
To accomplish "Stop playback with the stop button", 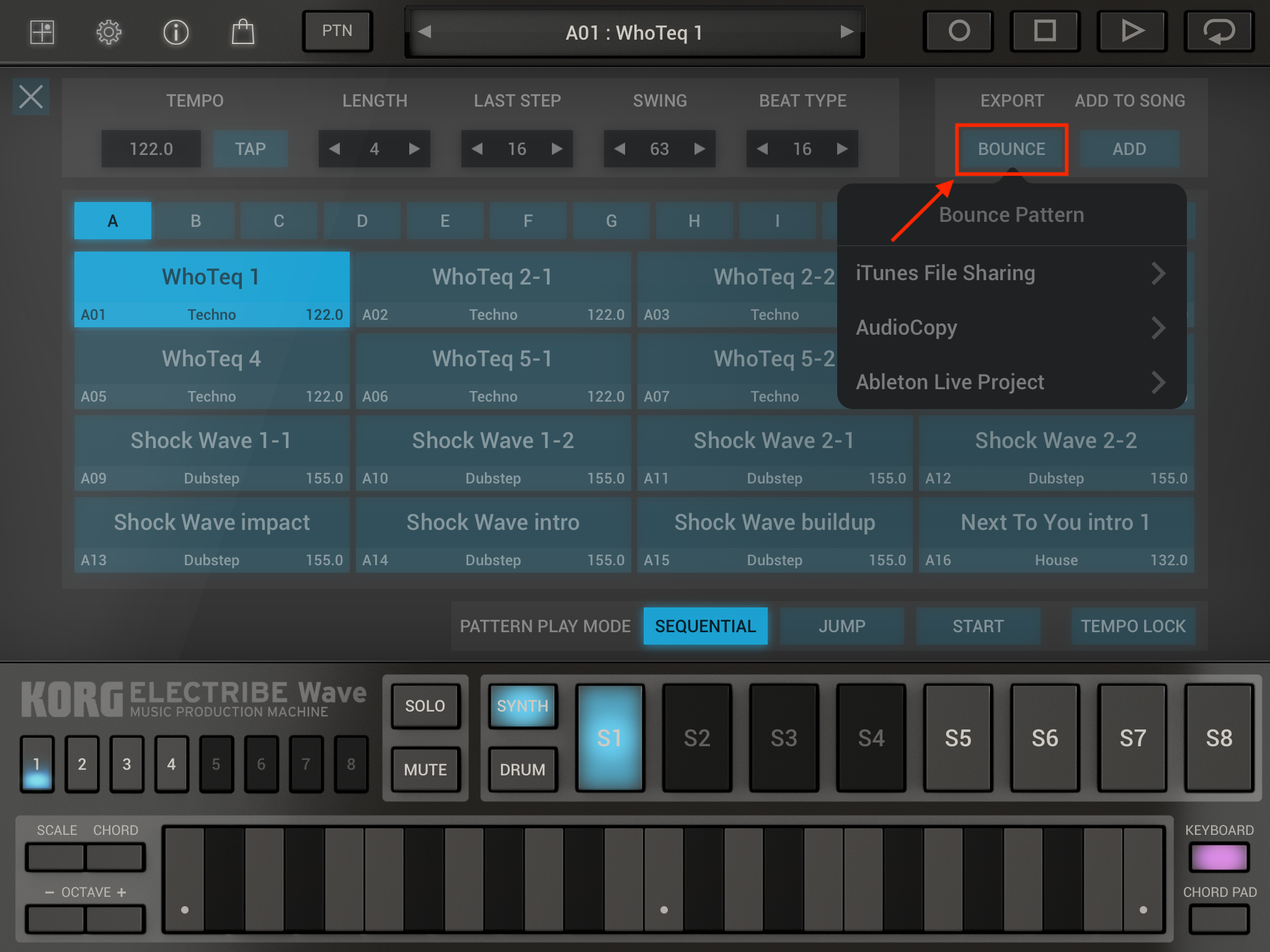I will pos(1045,31).
